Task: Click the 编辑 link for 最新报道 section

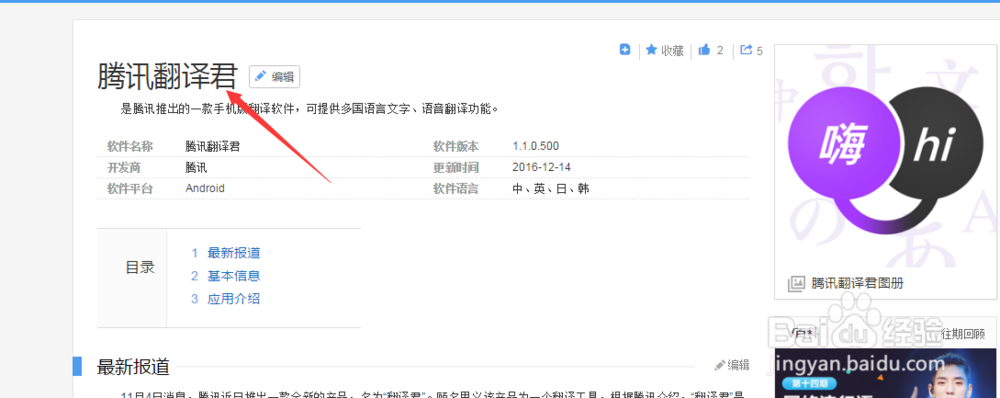Action: pos(732,365)
